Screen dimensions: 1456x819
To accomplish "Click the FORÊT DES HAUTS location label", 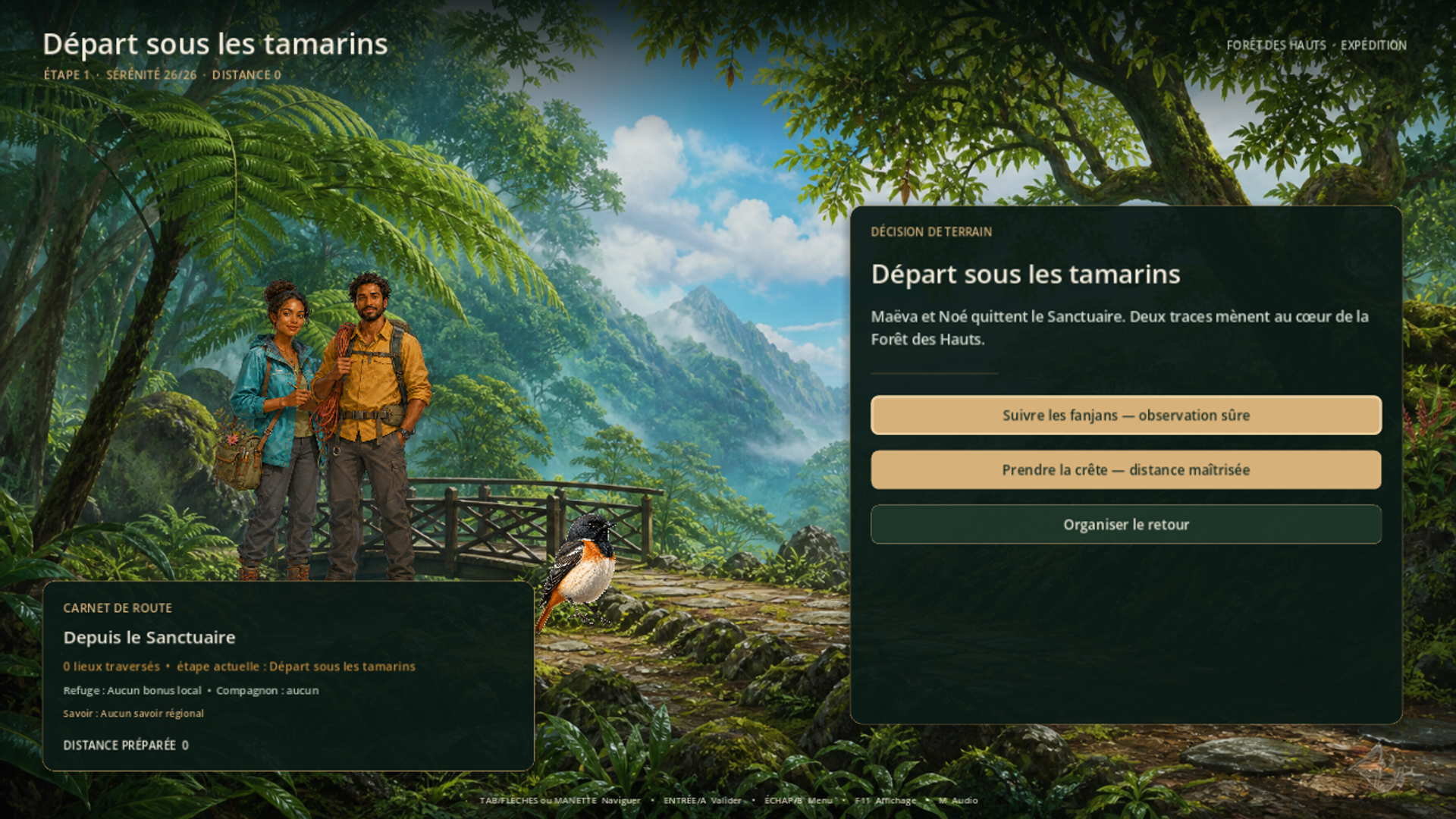I will pyautogui.click(x=1276, y=45).
